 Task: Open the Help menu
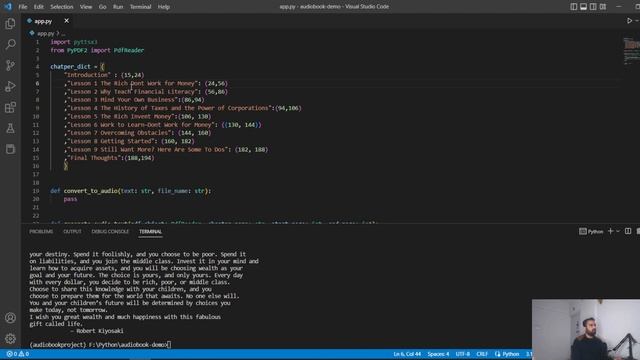pyautogui.click(x=164, y=7)
